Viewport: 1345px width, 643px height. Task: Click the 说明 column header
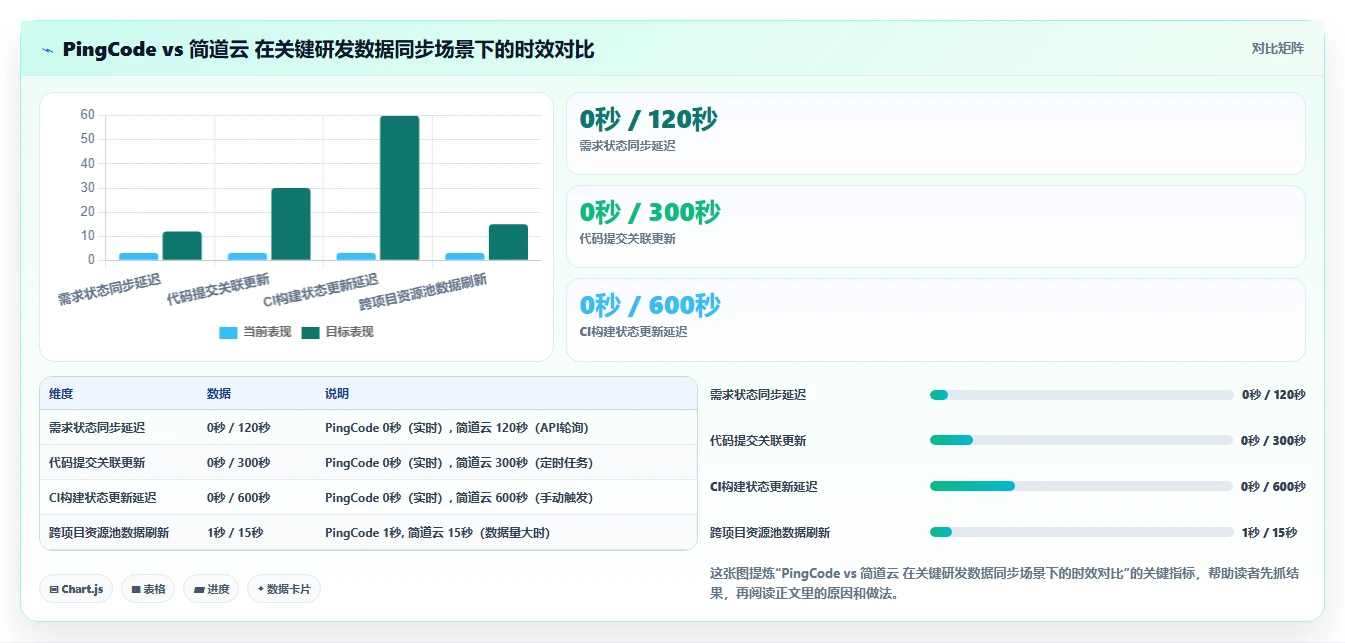pos(337,394)
